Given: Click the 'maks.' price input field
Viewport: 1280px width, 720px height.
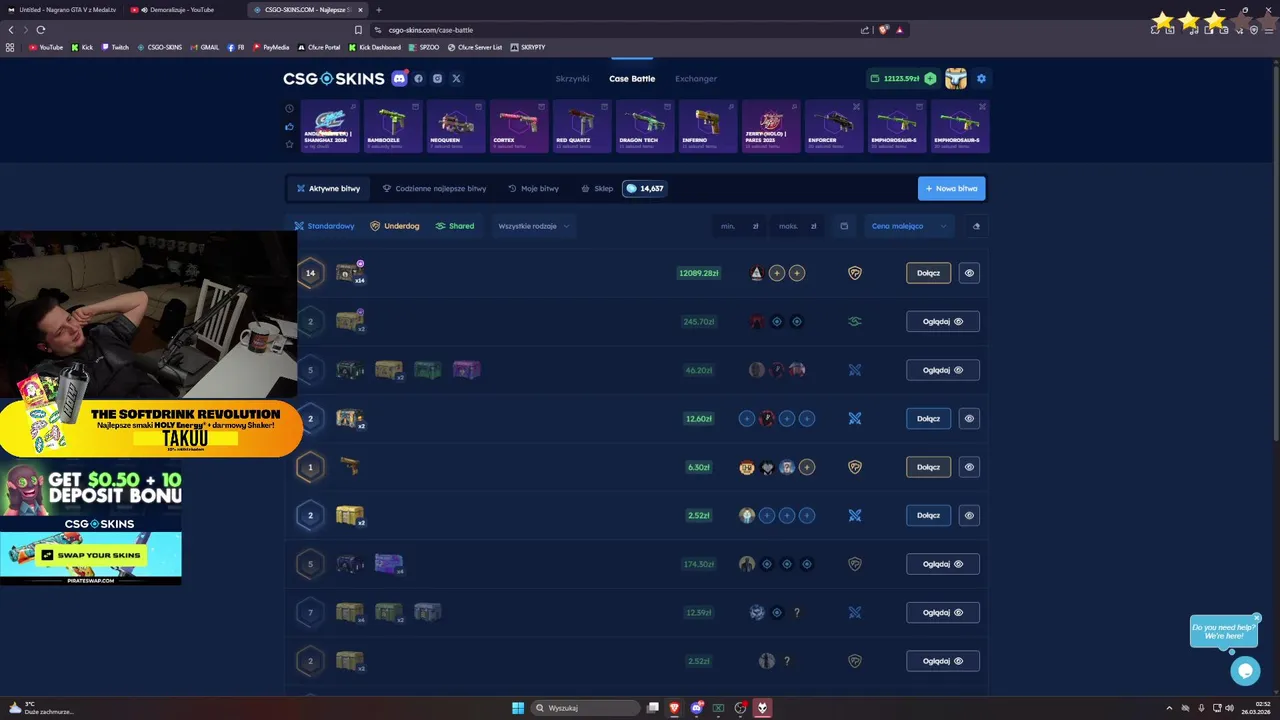Looking at the screenshot, I should point(797,226).
